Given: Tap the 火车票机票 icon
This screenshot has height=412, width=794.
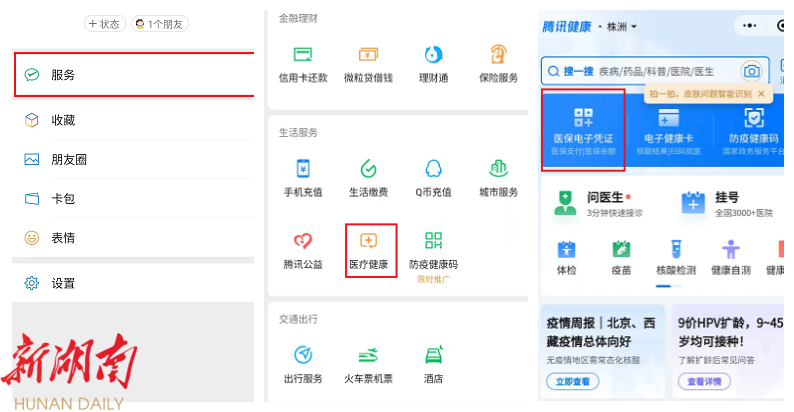Looking at the screenshot, I should (368, 363).
